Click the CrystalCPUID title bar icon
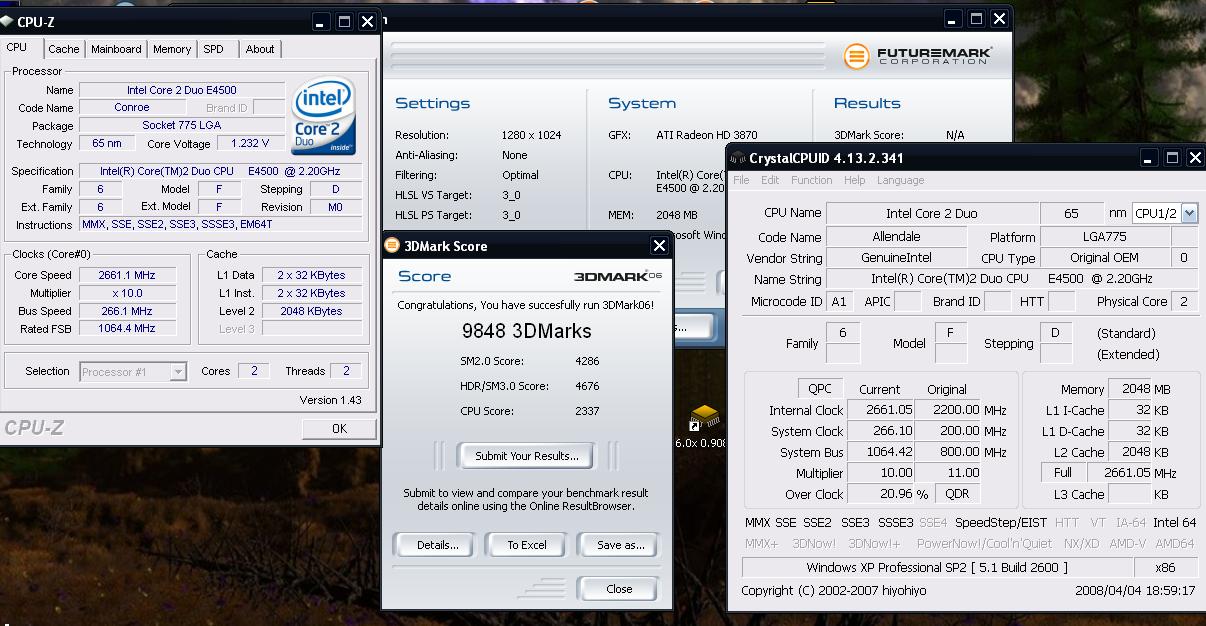 click(x=738, y=158)
